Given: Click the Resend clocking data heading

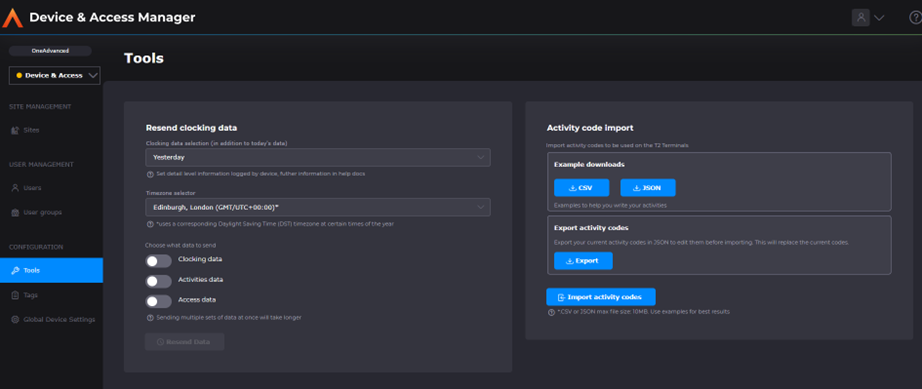Looking at the screenshot, I should click(x=192, y=128).
